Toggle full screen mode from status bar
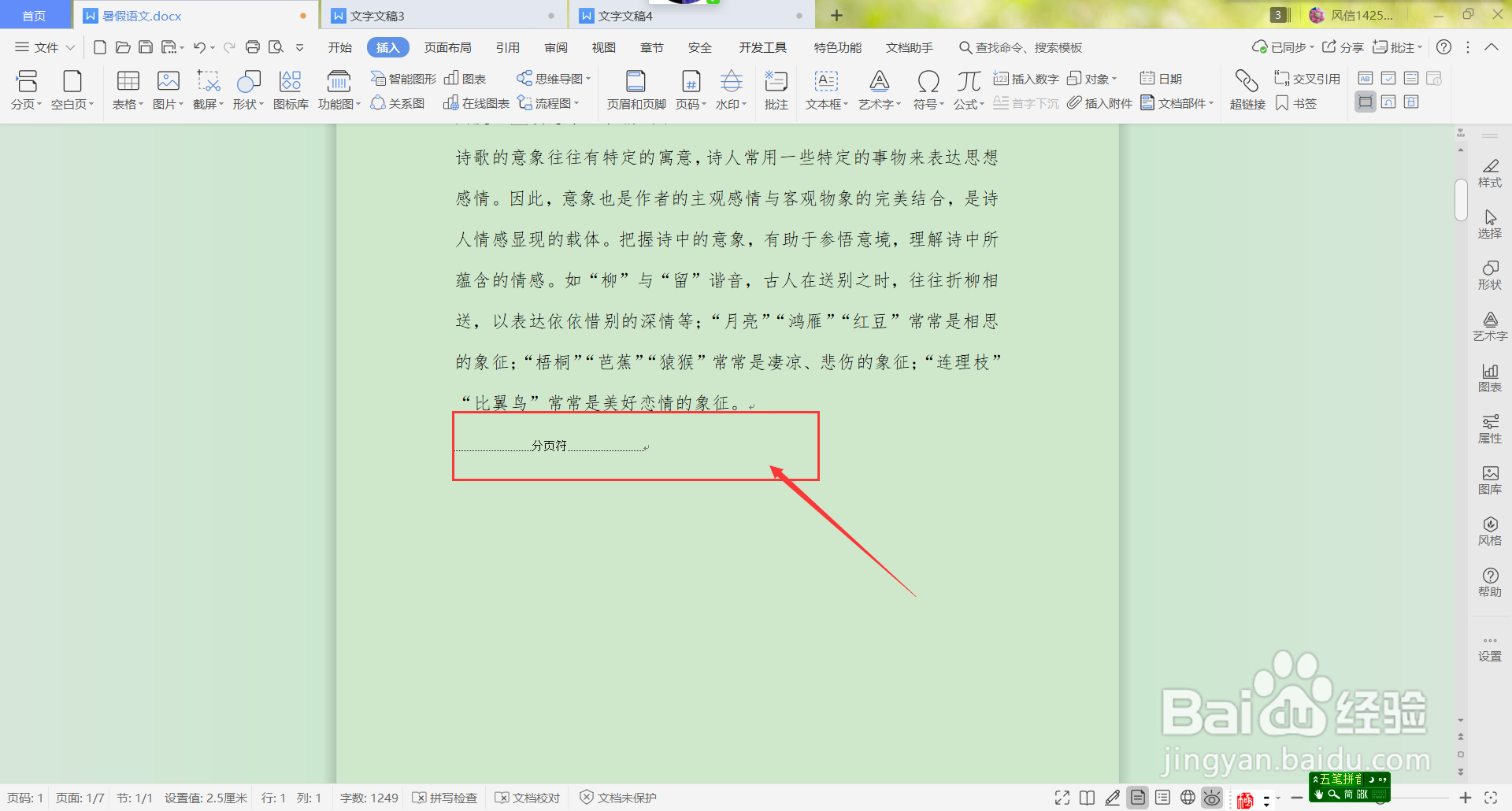The height and width of the screenshot is (811, 1512). coord(1061,797)
